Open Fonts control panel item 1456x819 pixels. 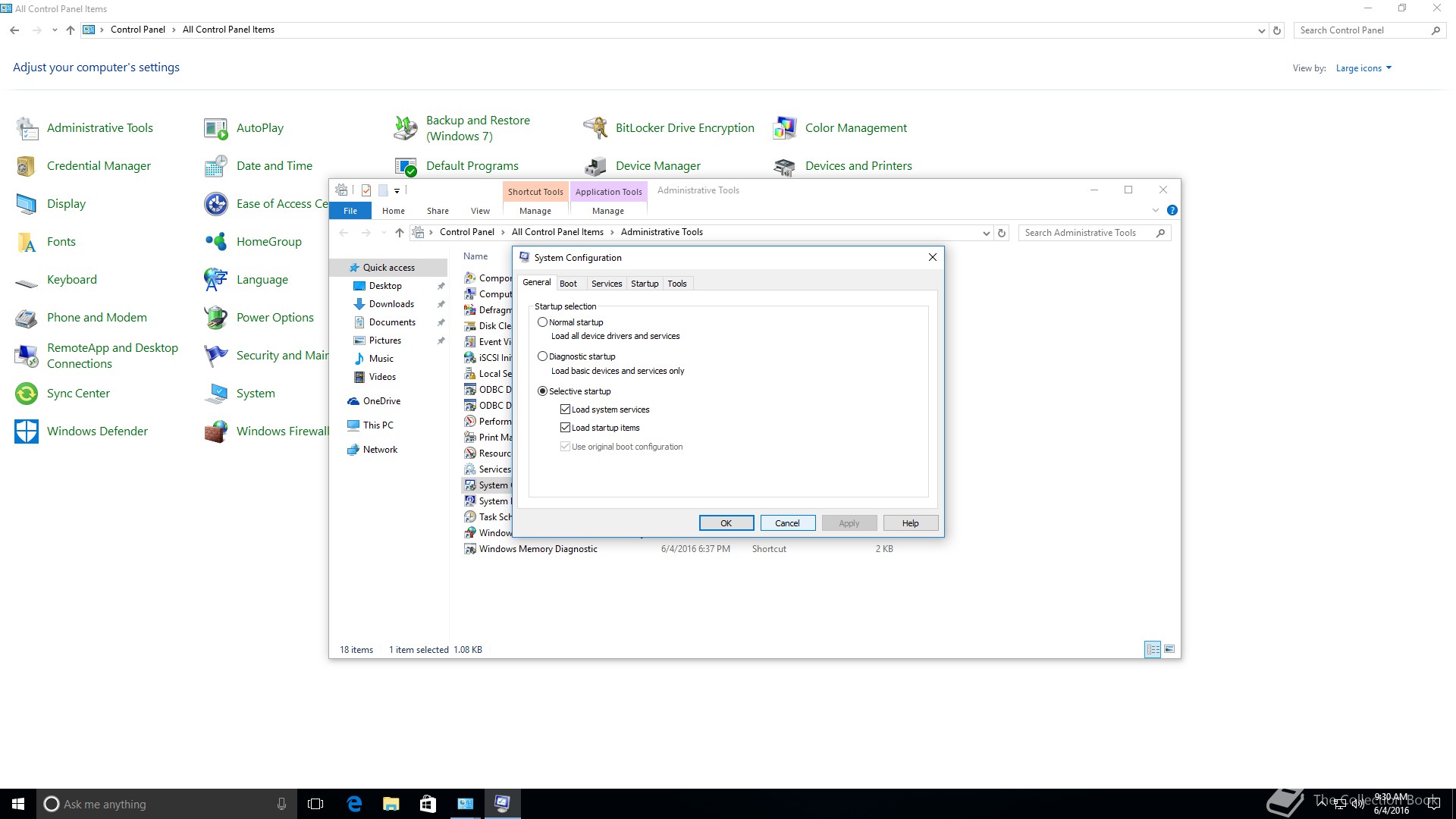click(x=45, y=242)
